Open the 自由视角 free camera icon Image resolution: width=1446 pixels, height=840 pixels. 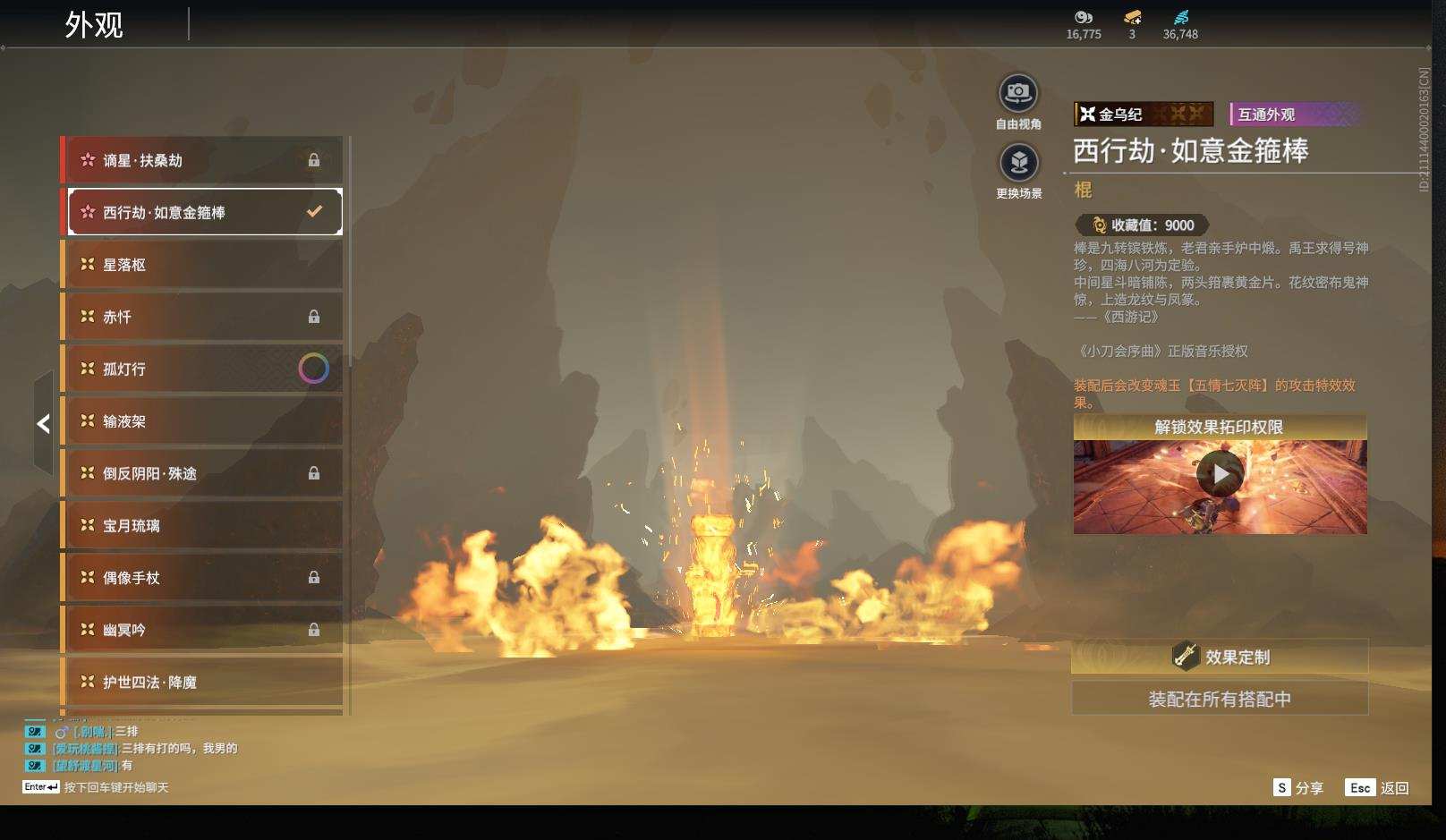1018,93
